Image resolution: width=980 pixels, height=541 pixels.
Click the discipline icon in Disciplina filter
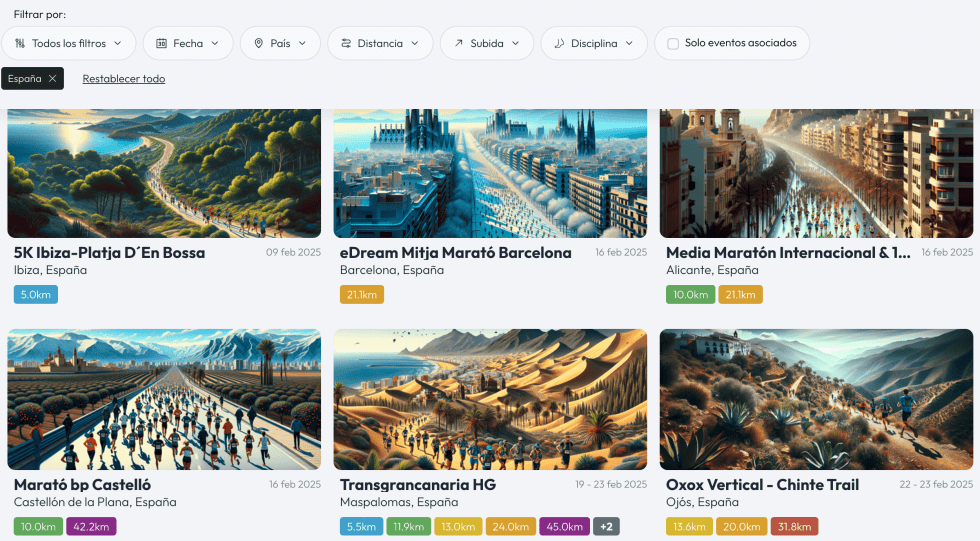pyautogui.click(x=559, y=44)
